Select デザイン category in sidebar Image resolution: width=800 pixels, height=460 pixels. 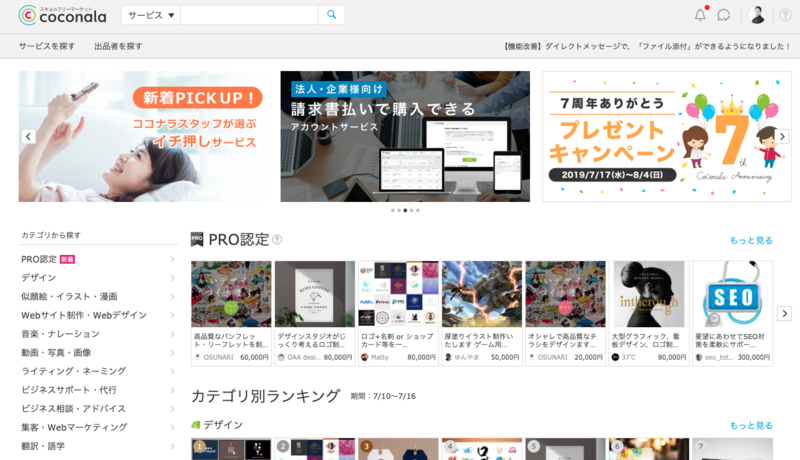click(x=97, y=278)
